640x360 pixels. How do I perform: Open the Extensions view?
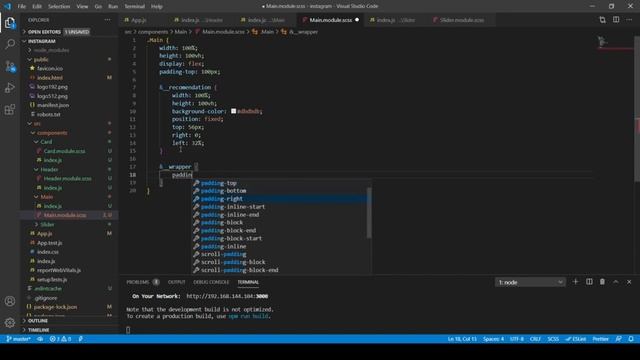[x=10, y=109]
